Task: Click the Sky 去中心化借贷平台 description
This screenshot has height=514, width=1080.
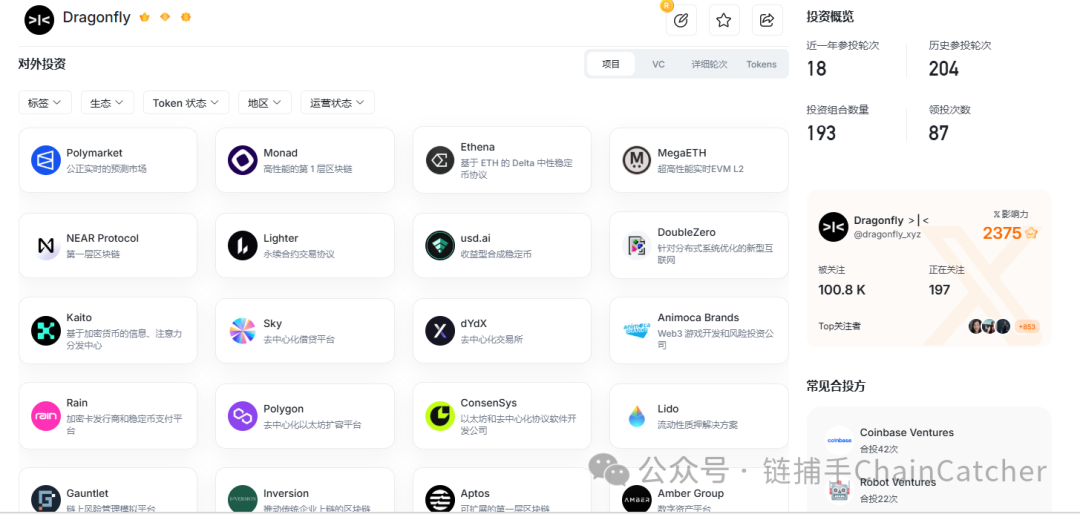Action: pyautogui.click(x=299, y=339)
